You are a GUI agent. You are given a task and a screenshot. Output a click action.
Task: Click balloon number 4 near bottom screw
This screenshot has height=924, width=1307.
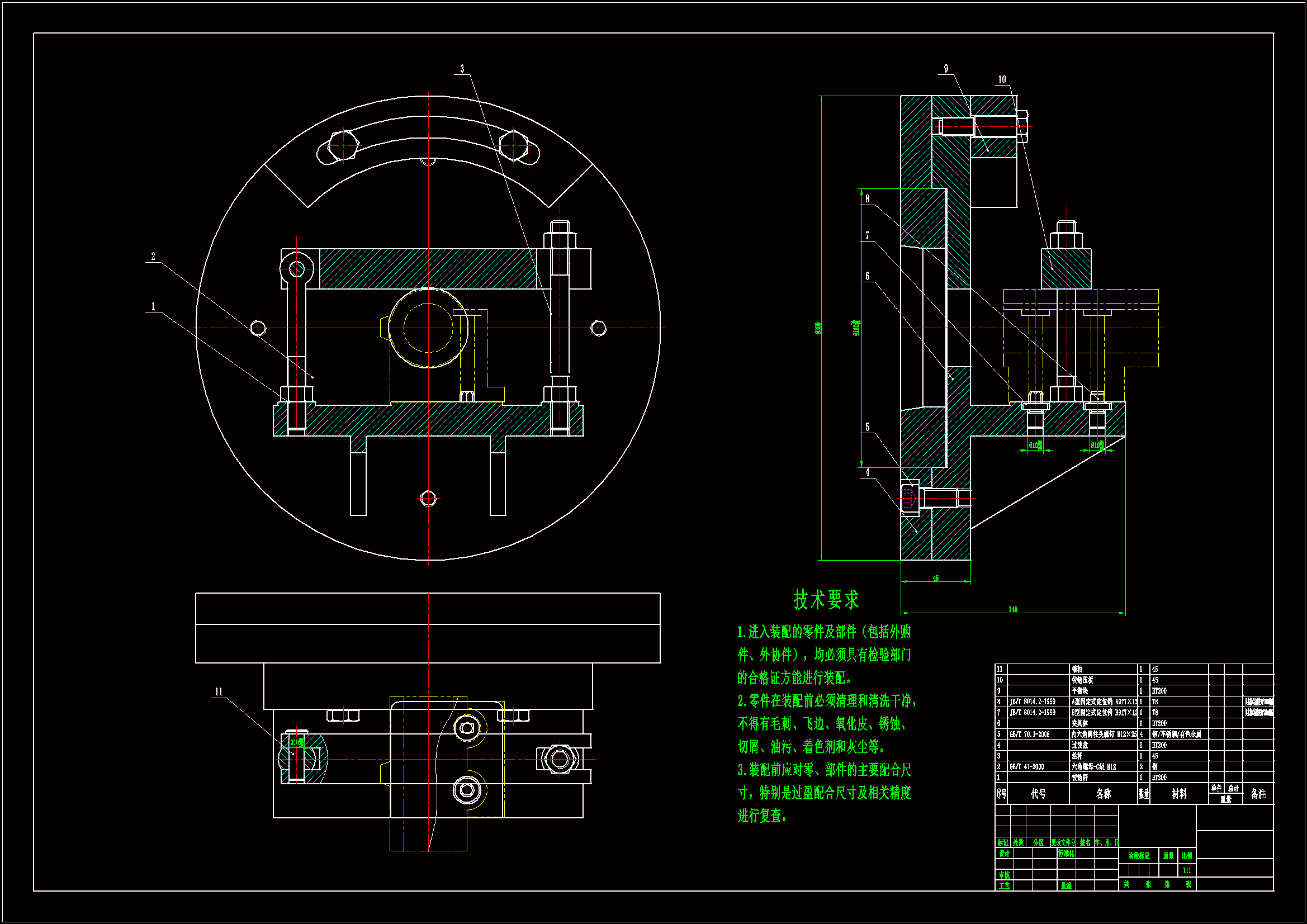pos(868,472)
